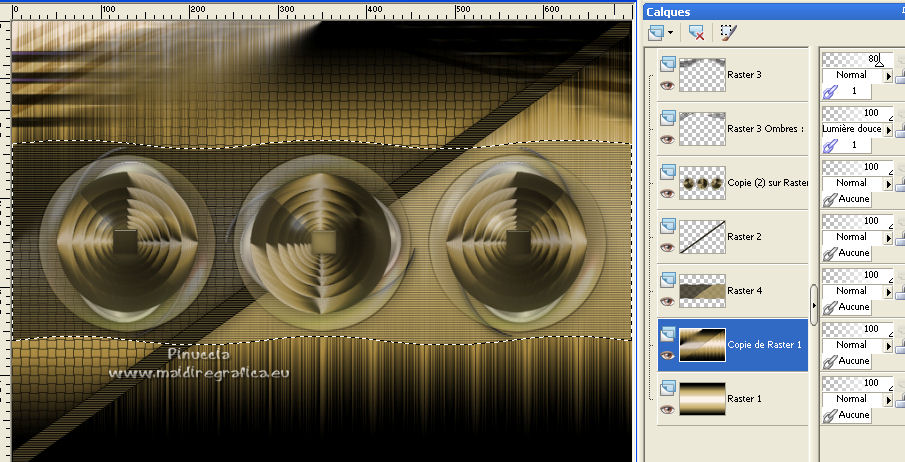Click the link chain icon of Raster 3
The width and height of the screenshot is (905, 462).
click(x=828, y=90)
